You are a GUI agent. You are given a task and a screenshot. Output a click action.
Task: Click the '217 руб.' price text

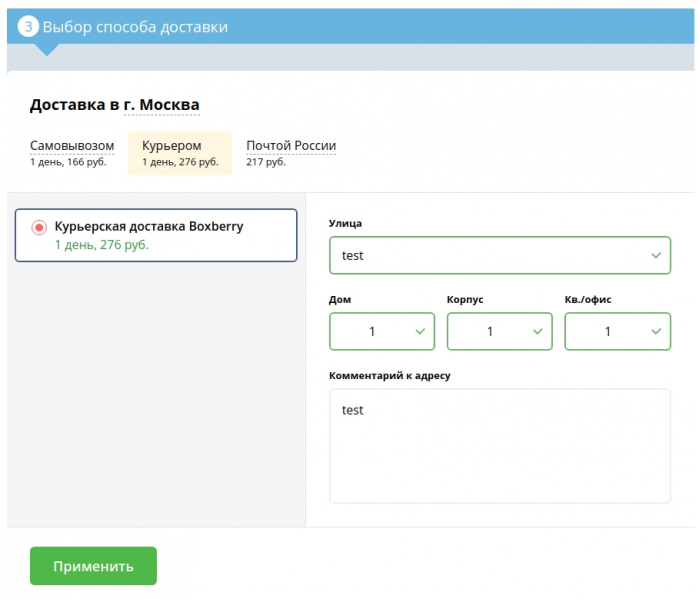coord(266,162)
